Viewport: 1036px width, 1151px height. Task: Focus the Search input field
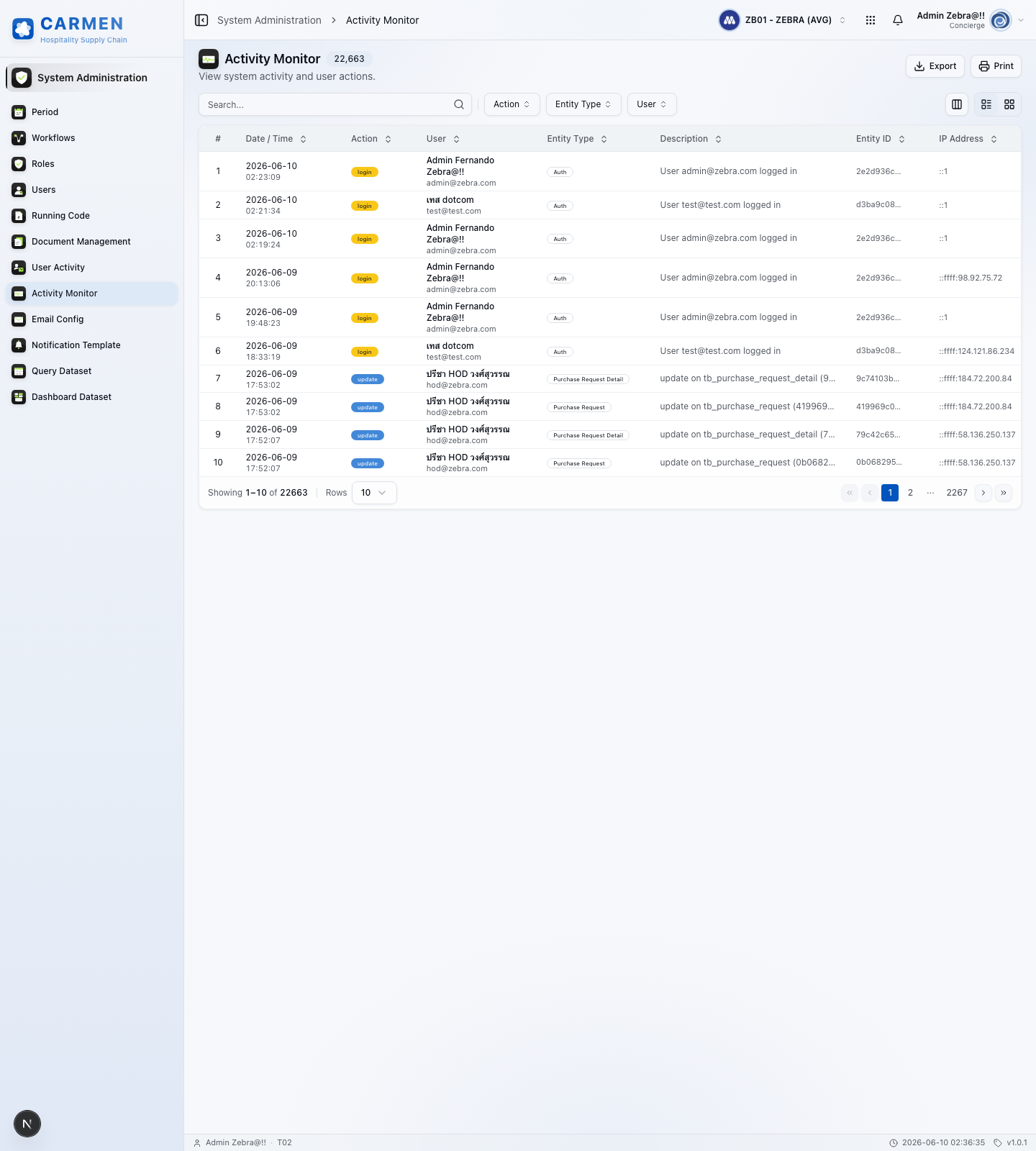pyautogui.click(x=335, y=104)
